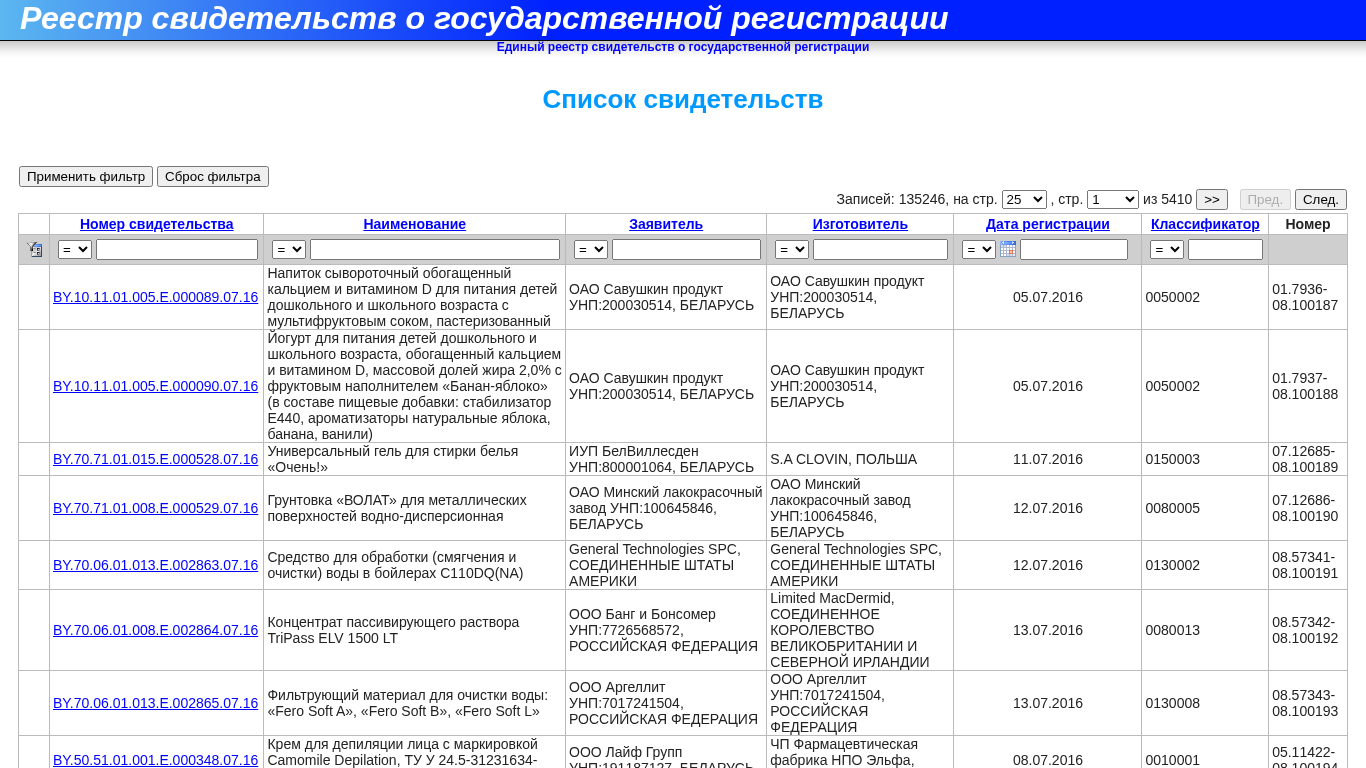Screen dimensions: 1366x768
Task: Click the Единый реестр свидетельств header link
Action: 683,47
